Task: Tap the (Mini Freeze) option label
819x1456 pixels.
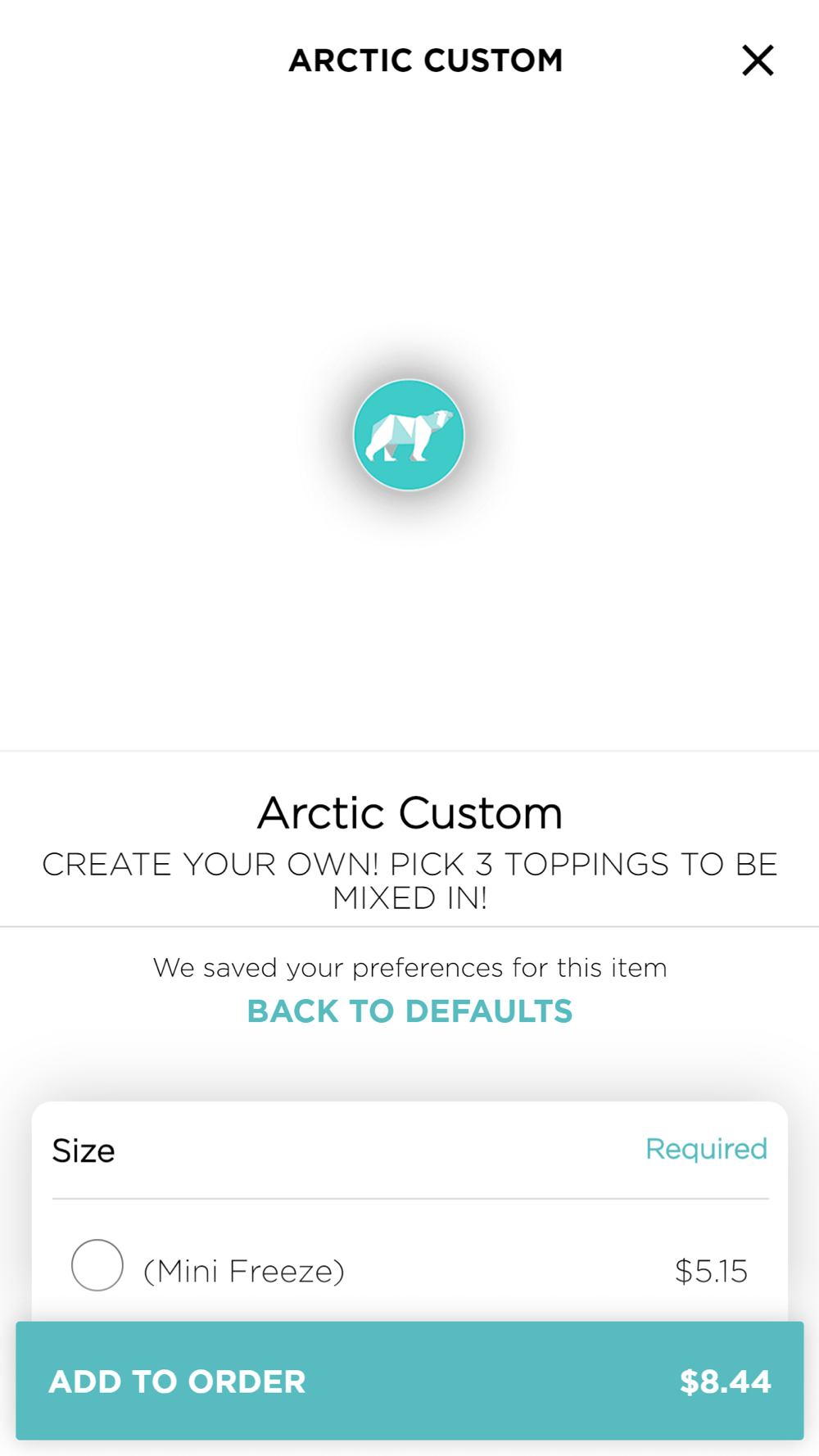Action: click(244, 1271)
